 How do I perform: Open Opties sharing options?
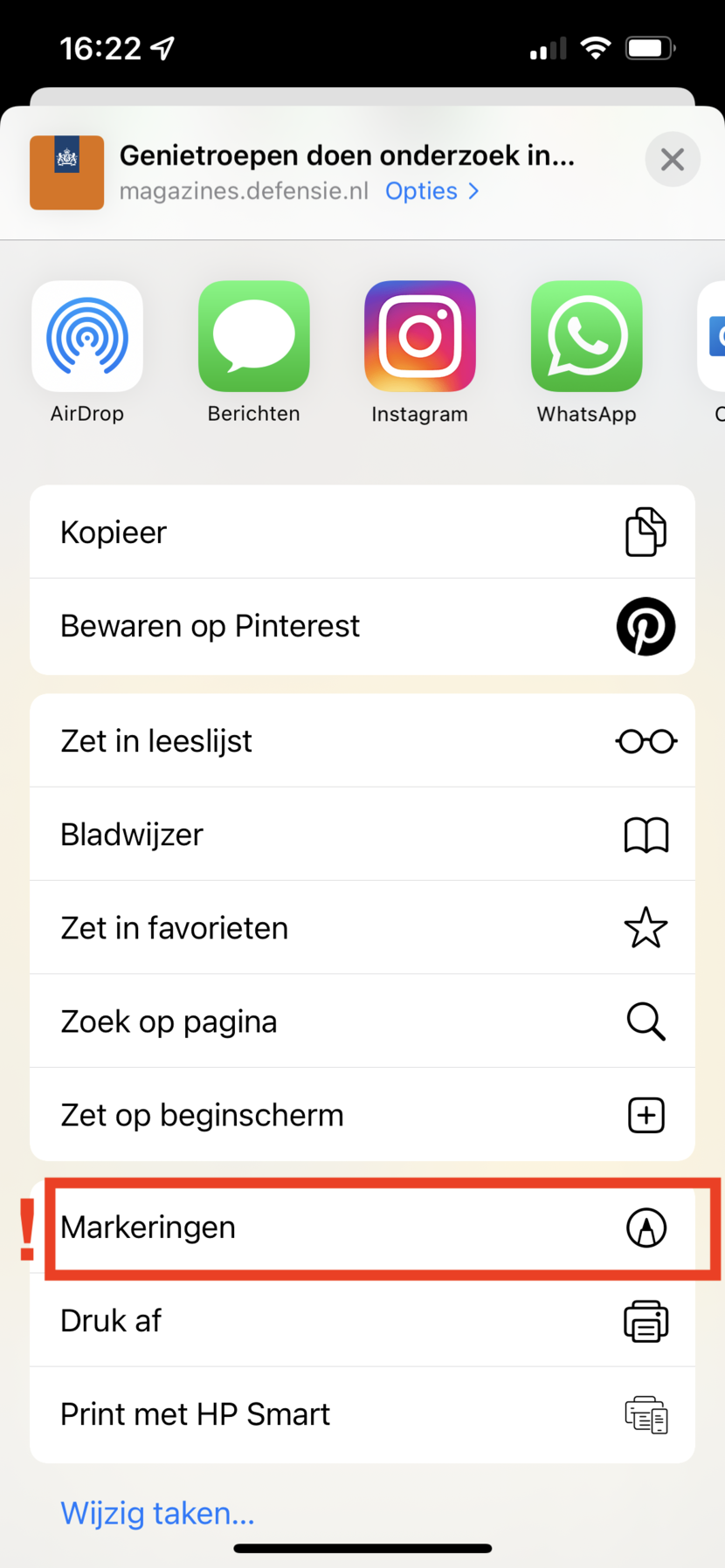tap(432, 191)
